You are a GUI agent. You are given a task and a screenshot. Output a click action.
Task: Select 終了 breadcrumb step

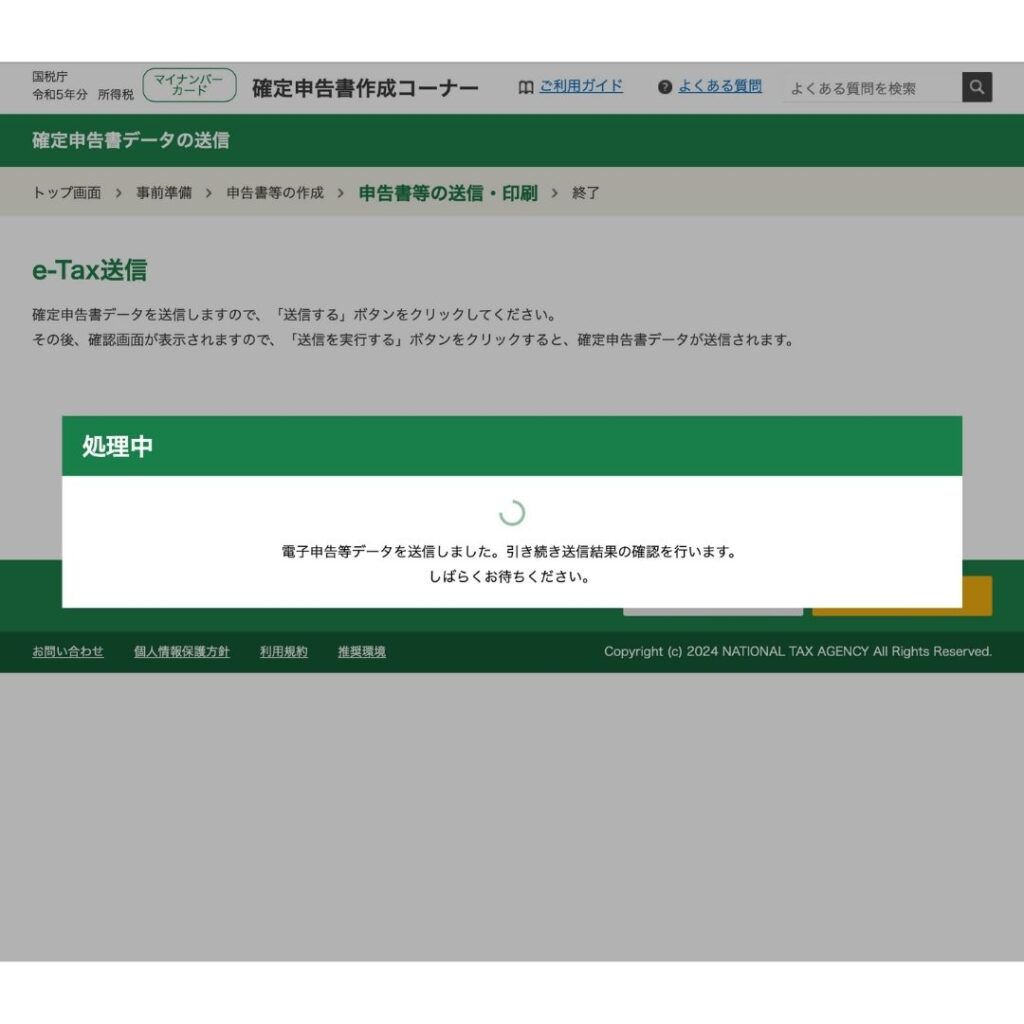click(586, 193)
